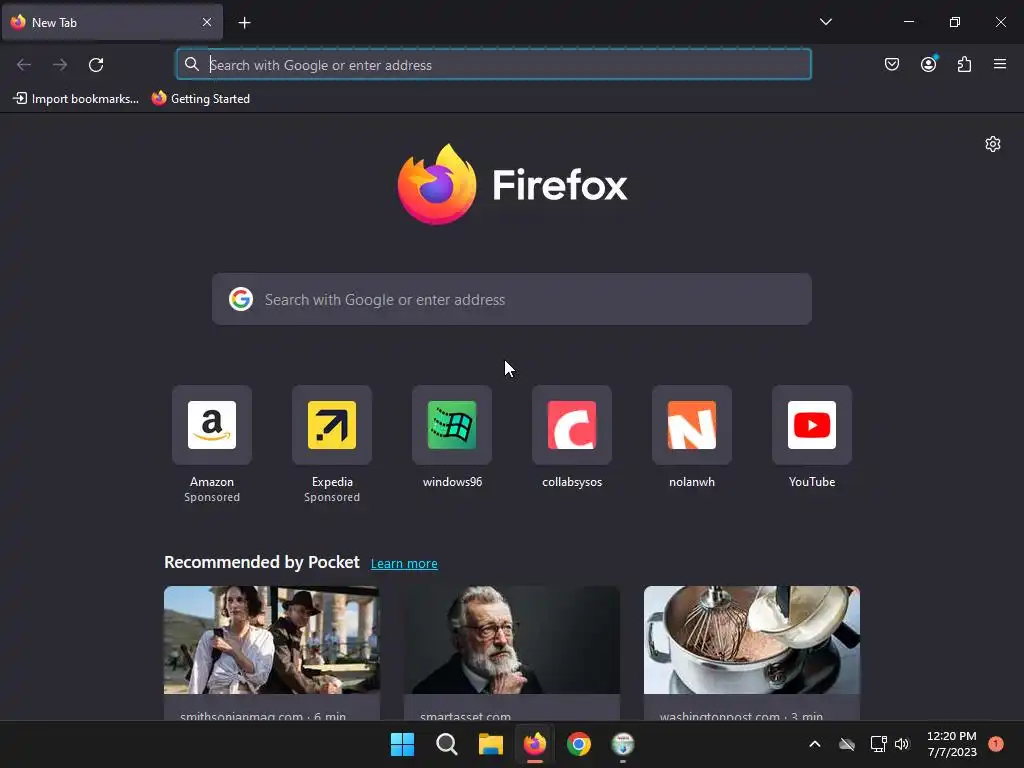Viewport: 1024px width, 768px height.
Task: Launch Google Chrome from the taskbar
Action: (579, 744)
